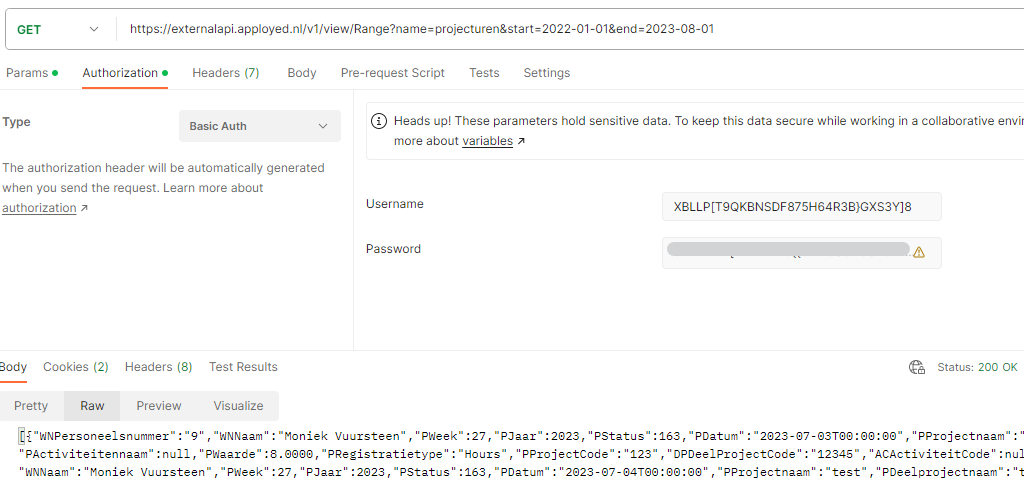
Task: Go to the Tests tab
Action: 484,72
